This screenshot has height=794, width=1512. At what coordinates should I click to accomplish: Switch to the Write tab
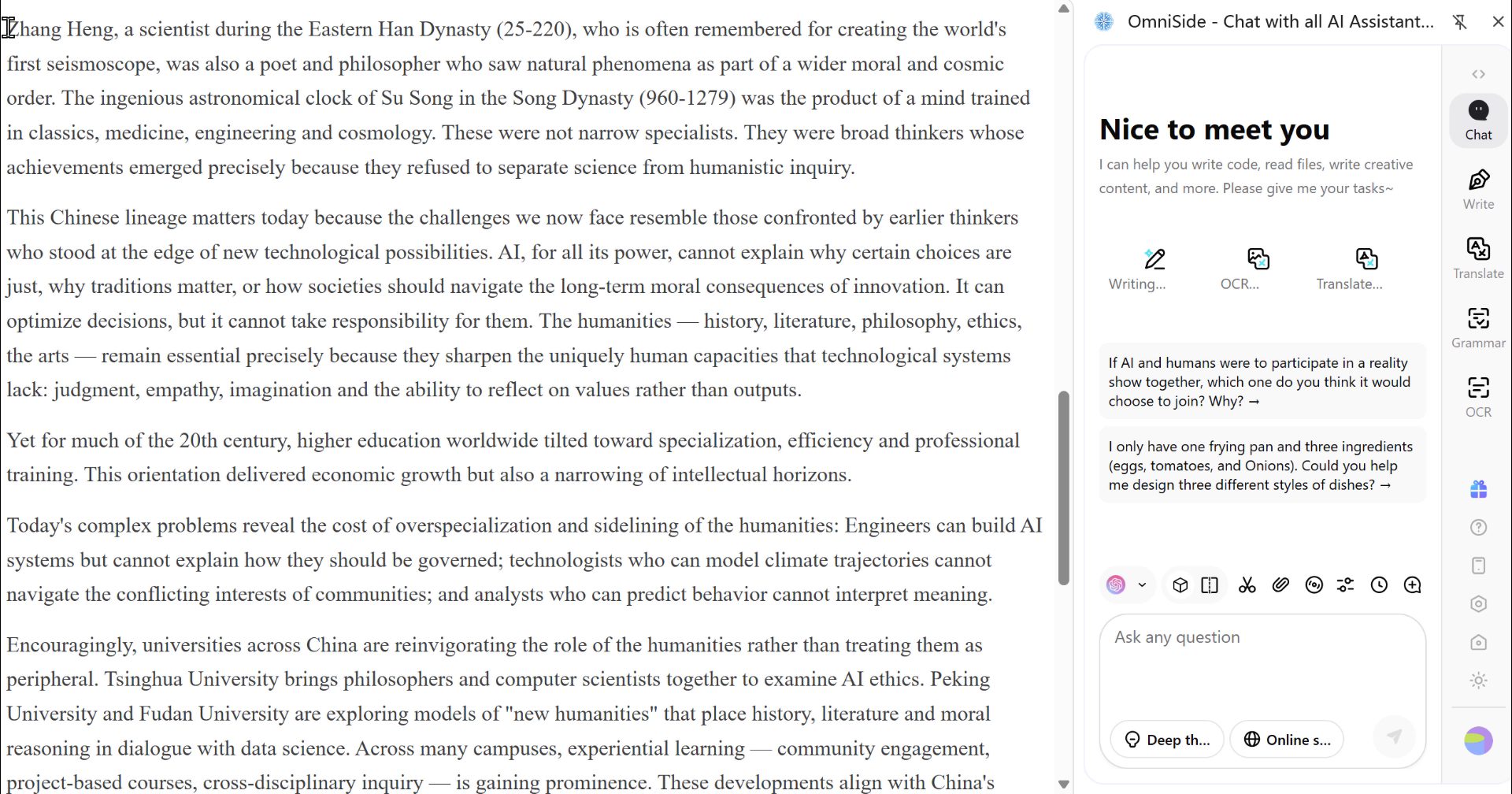(1478, 189)
